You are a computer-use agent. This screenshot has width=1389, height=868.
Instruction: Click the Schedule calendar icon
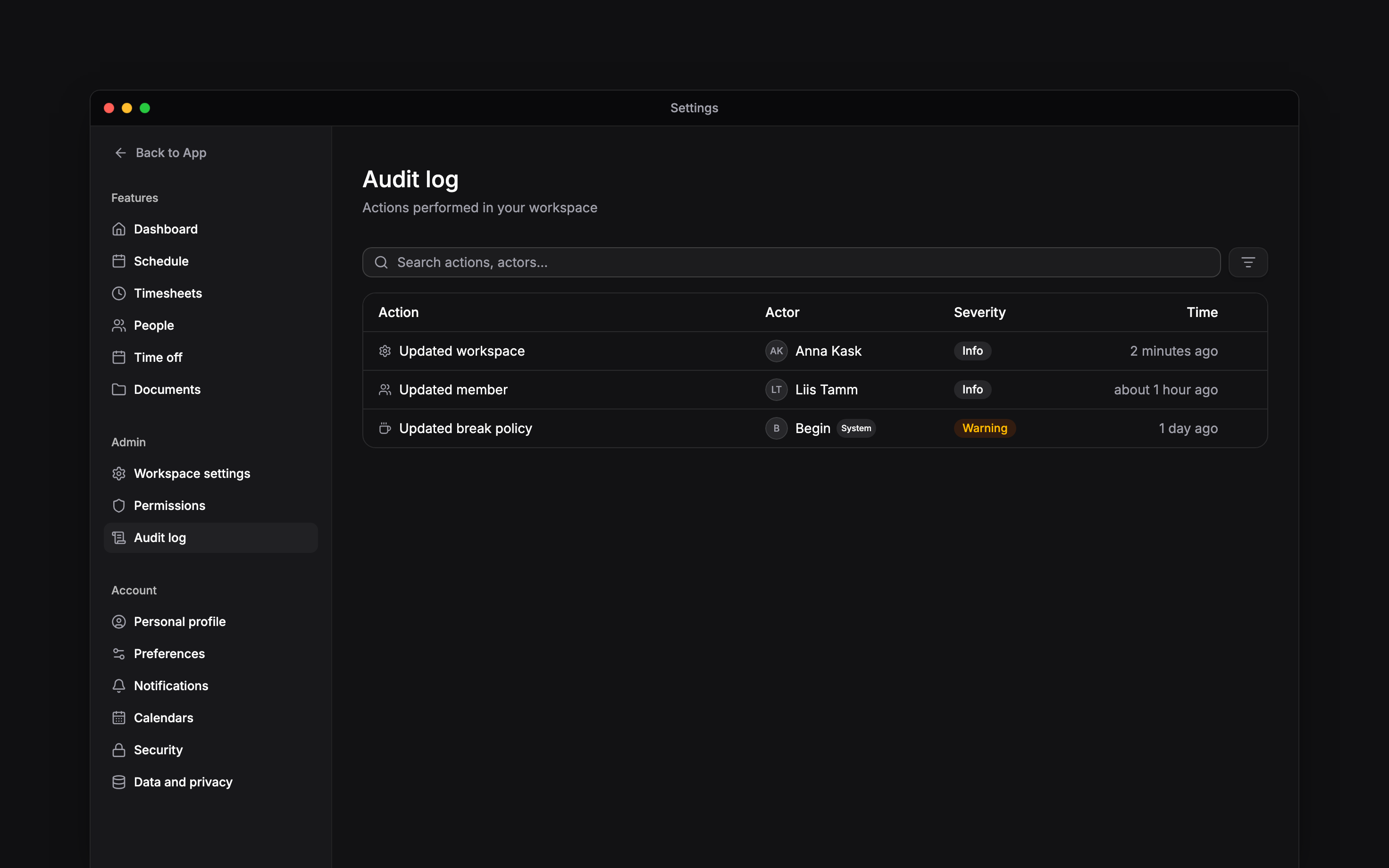[x=119, y=261]
